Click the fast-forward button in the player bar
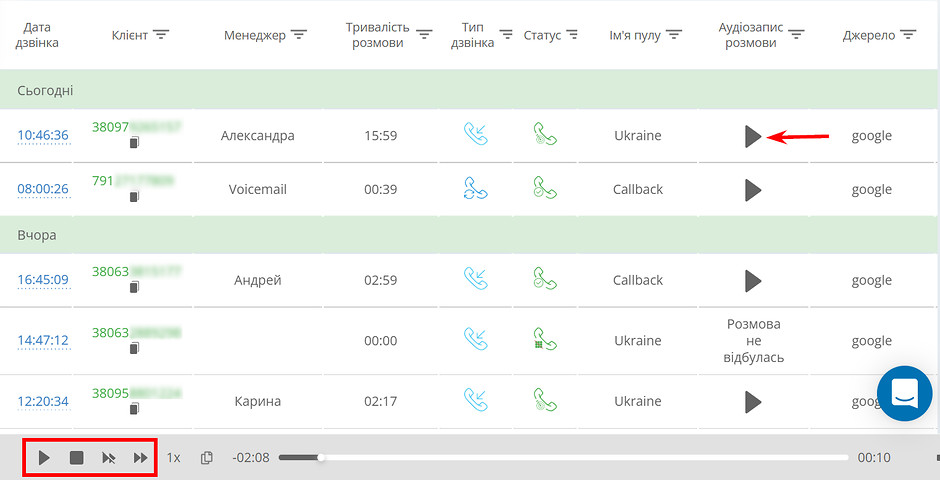The height and width of the screenshot is (480, 940). point(140,458)
